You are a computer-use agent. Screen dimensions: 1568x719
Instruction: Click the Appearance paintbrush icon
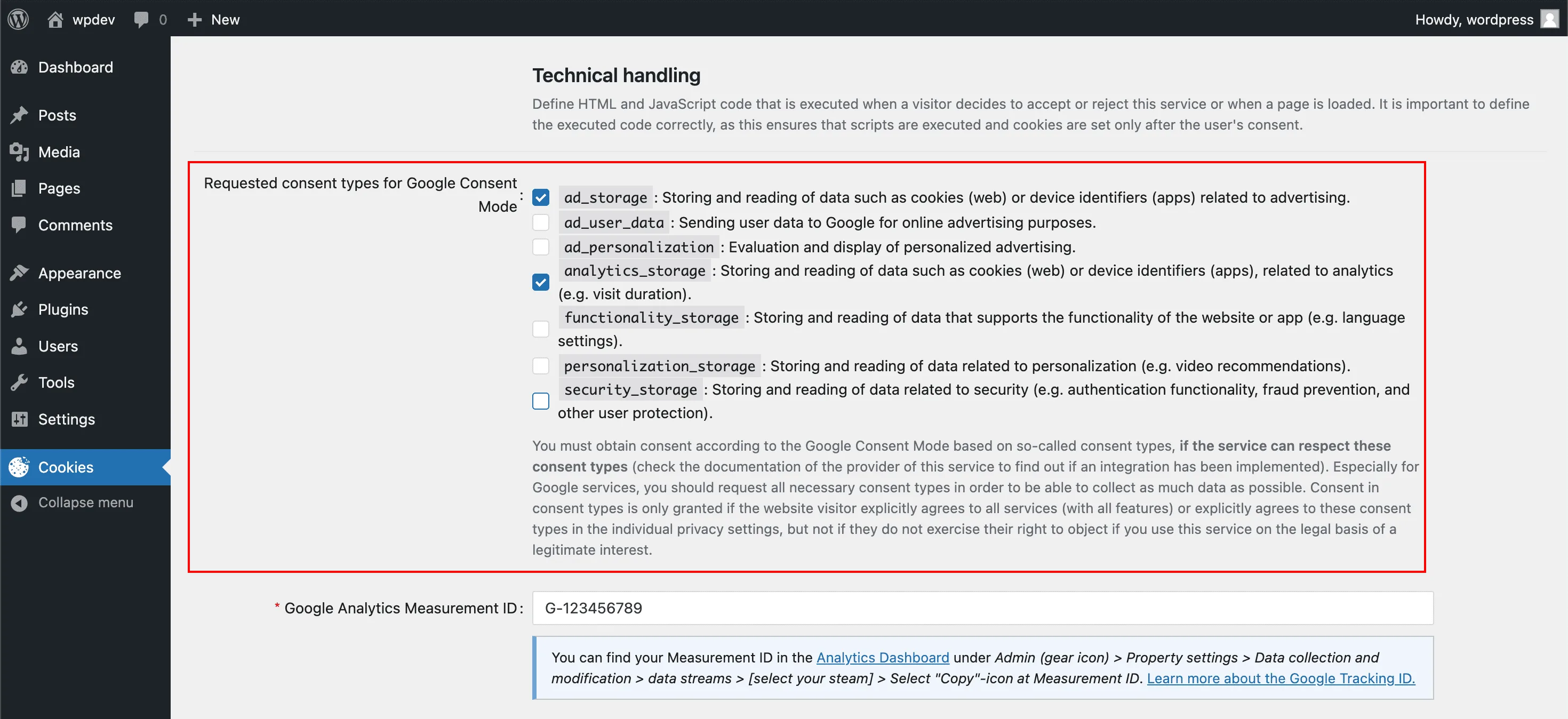pos(20,273)
